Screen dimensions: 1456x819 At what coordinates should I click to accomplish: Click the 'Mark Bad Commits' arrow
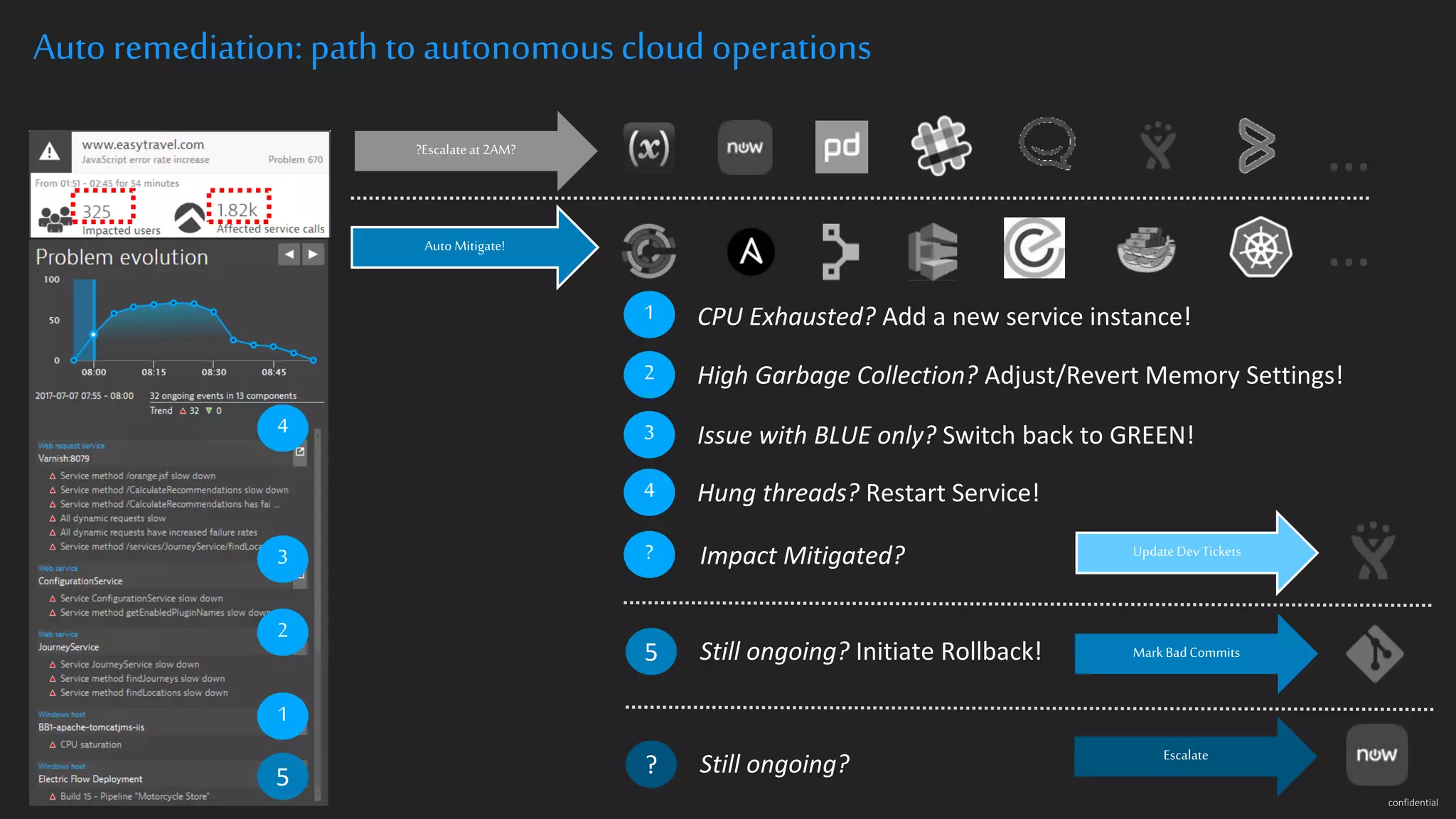[x=1197, y=653]
